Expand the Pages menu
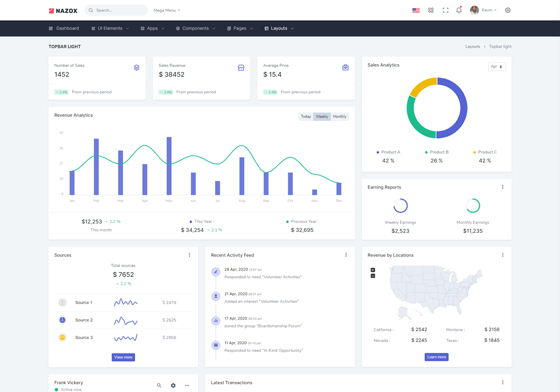This screenshot has height=392, width=560. tap(240, 28)
